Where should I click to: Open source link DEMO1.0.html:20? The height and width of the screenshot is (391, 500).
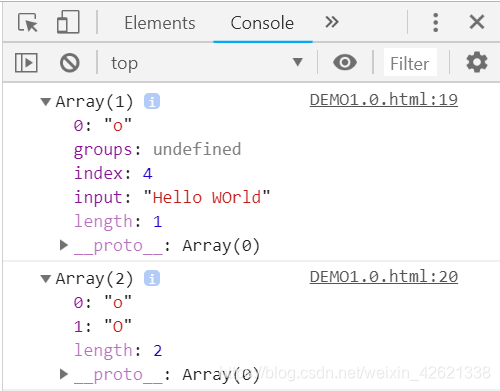384,277
